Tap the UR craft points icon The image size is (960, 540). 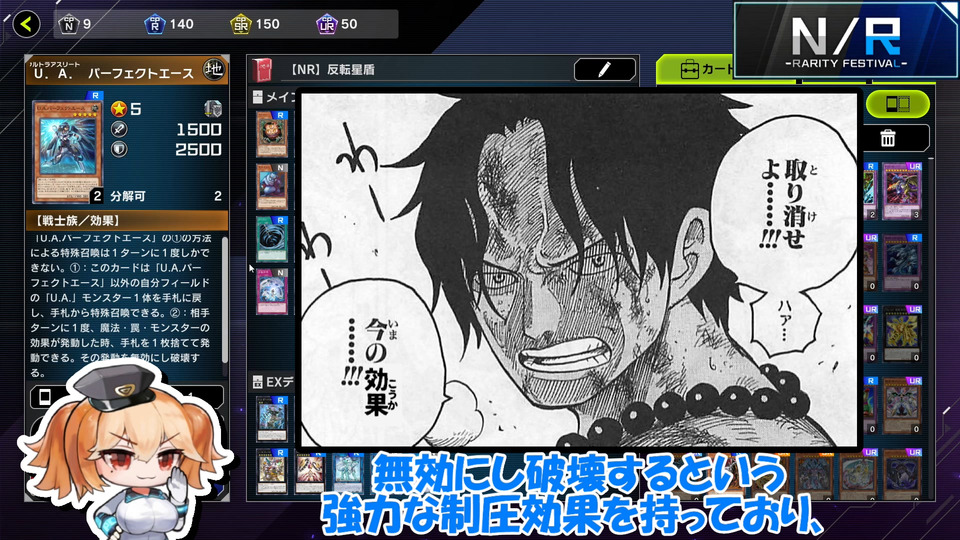coord(326,24)
